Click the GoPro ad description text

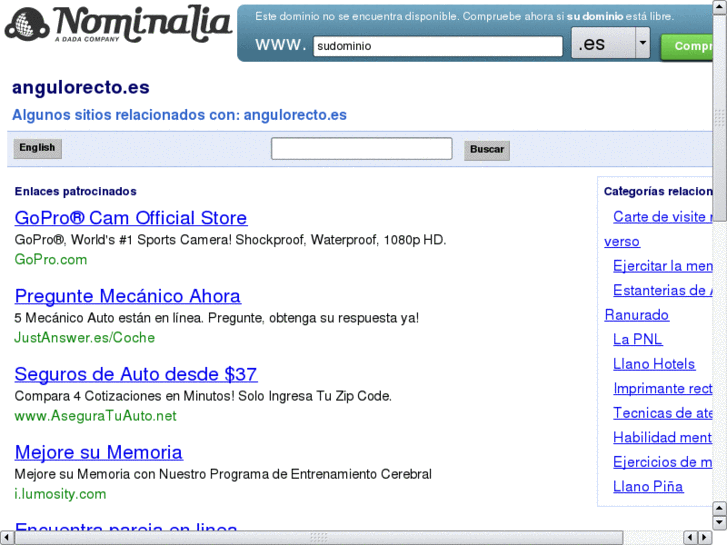230,240
